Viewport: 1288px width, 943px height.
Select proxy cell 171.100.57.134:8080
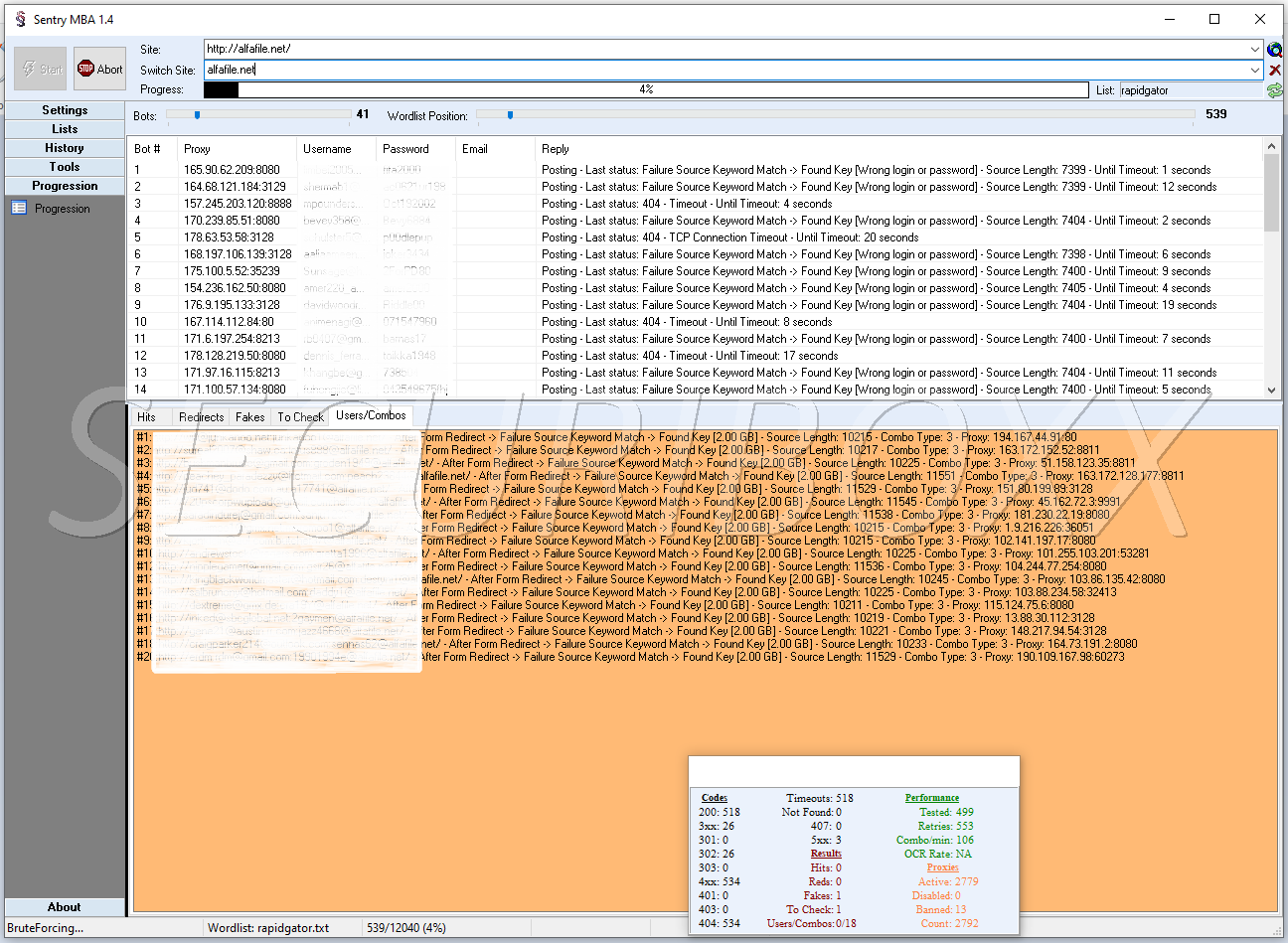point(235,390)
